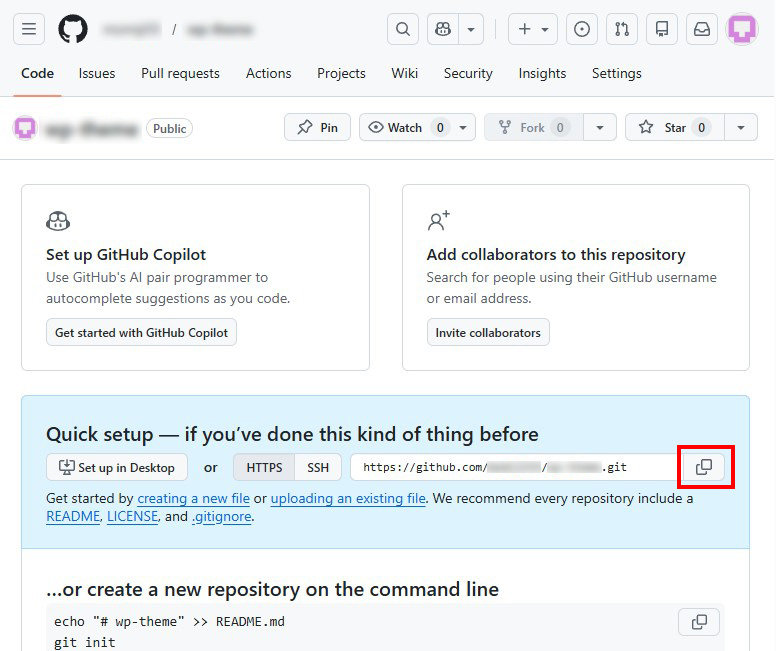Click the add collaborator person icon
This screenshot has height=651, width=776.
[x=438, y=221]
